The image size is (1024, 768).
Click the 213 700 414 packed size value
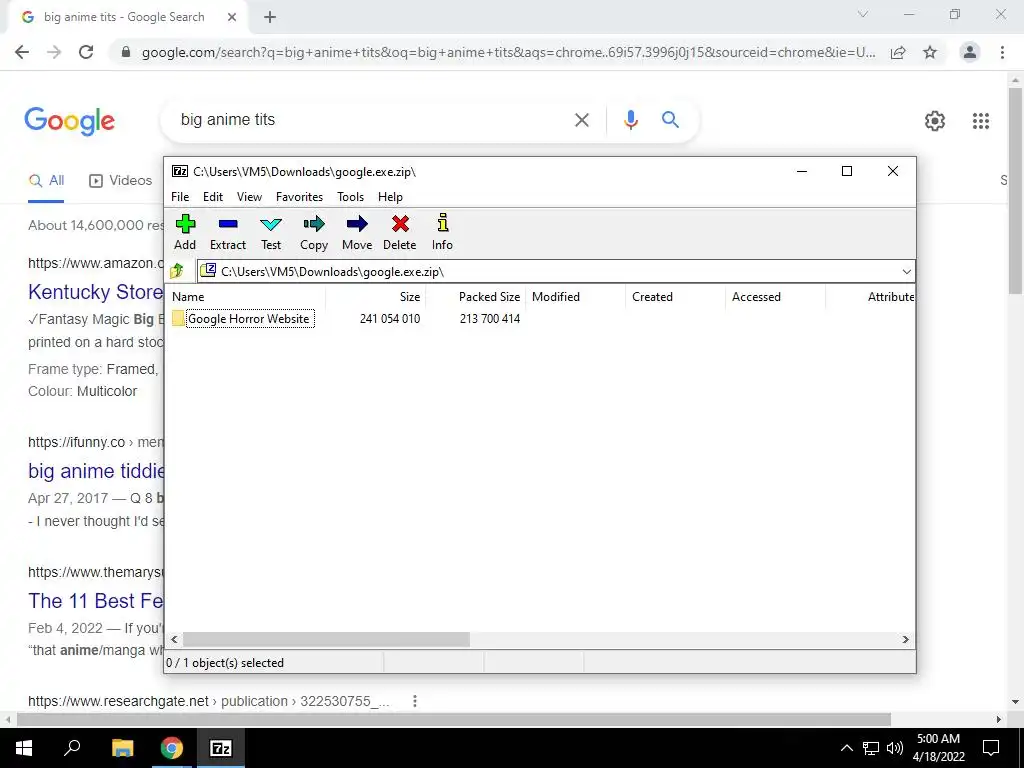(490, 319)
